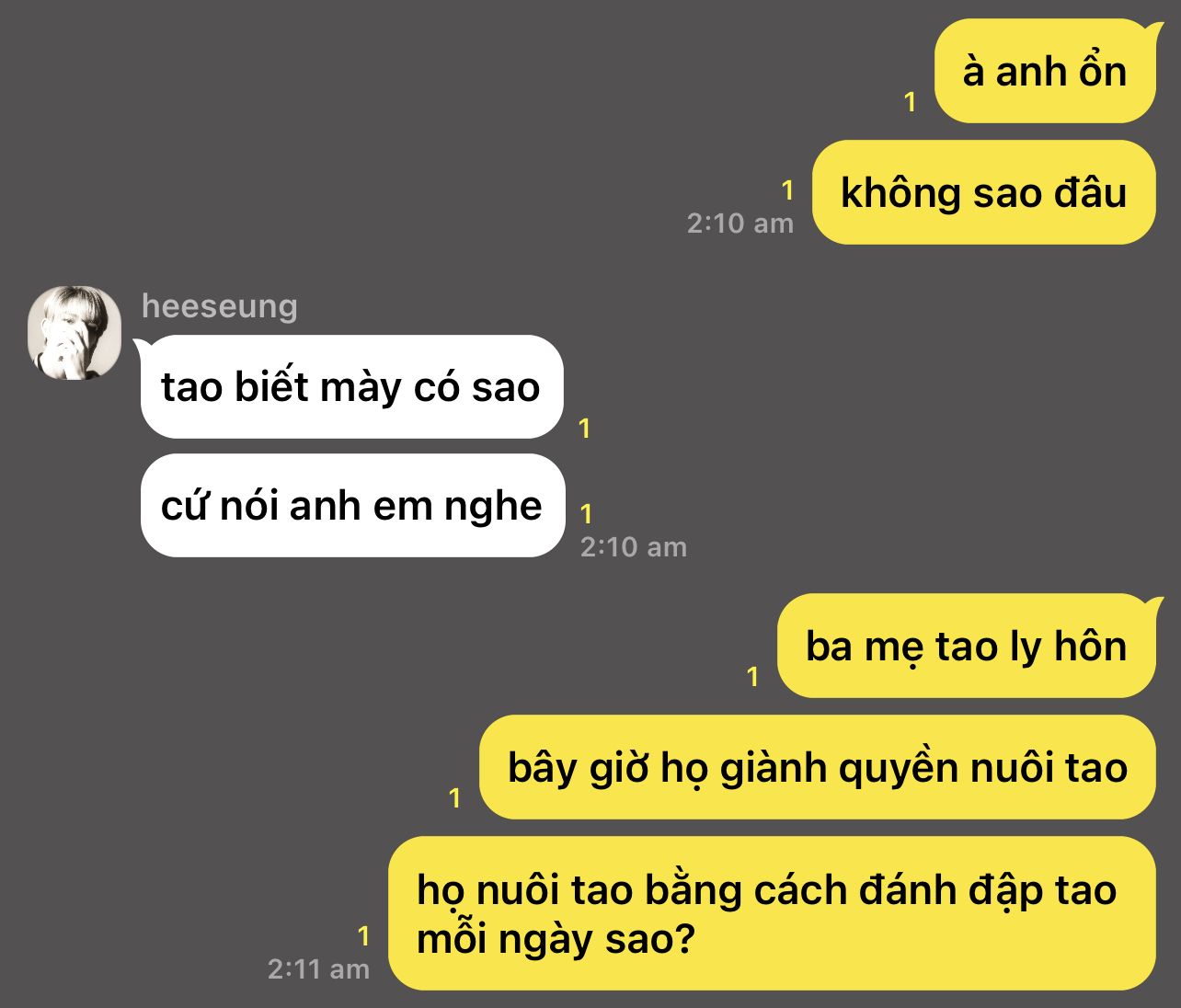Select the 'ba mẹ tao ly hôn' message

[967, 646]
